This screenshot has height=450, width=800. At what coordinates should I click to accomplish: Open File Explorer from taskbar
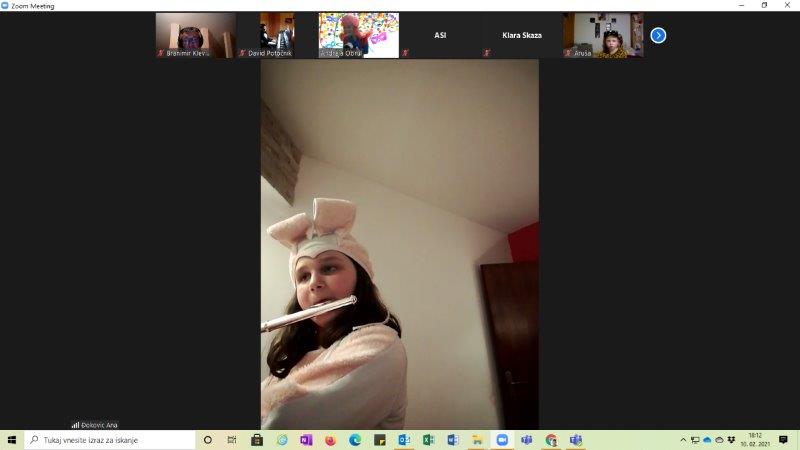tap(478, 440)
